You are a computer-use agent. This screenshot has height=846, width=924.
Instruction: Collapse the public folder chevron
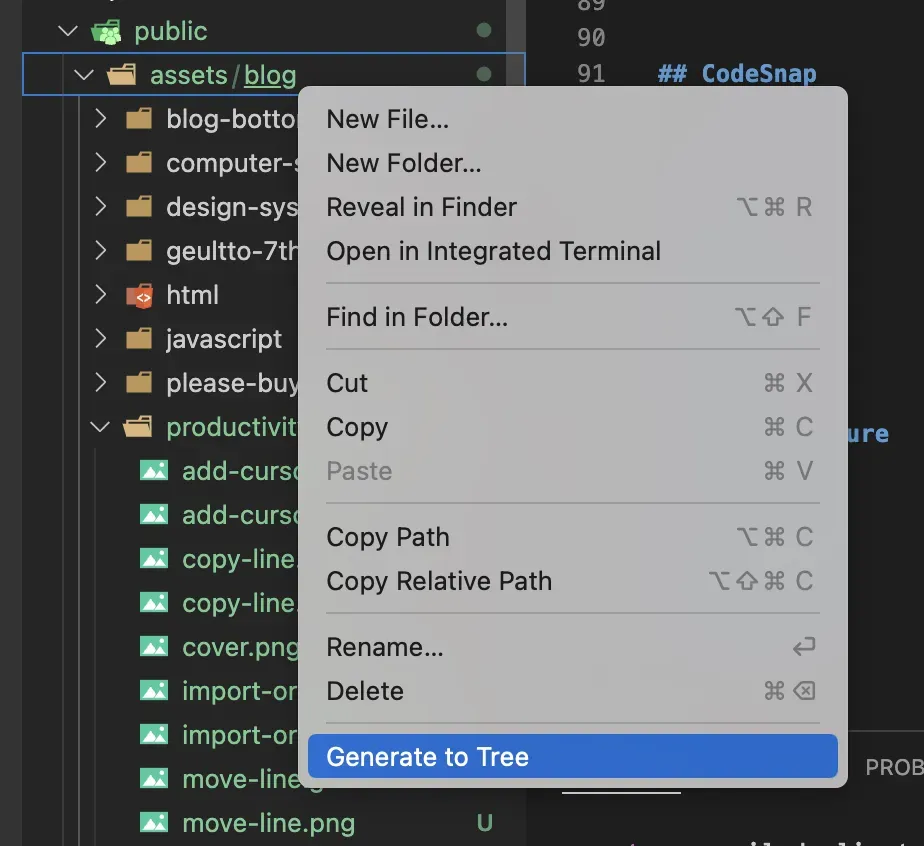tap(67, 30)
